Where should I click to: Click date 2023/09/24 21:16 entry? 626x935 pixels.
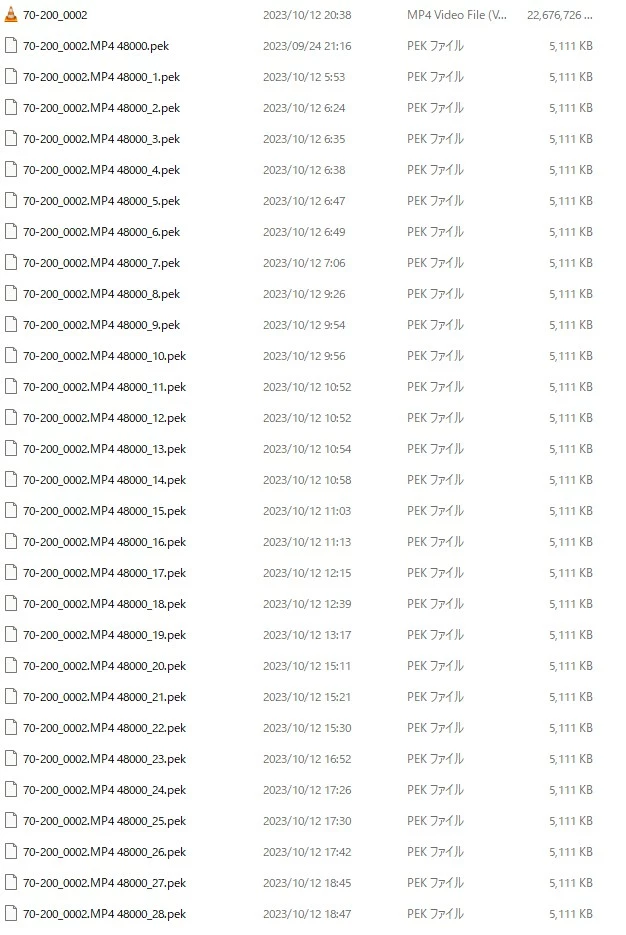[307, 46]
